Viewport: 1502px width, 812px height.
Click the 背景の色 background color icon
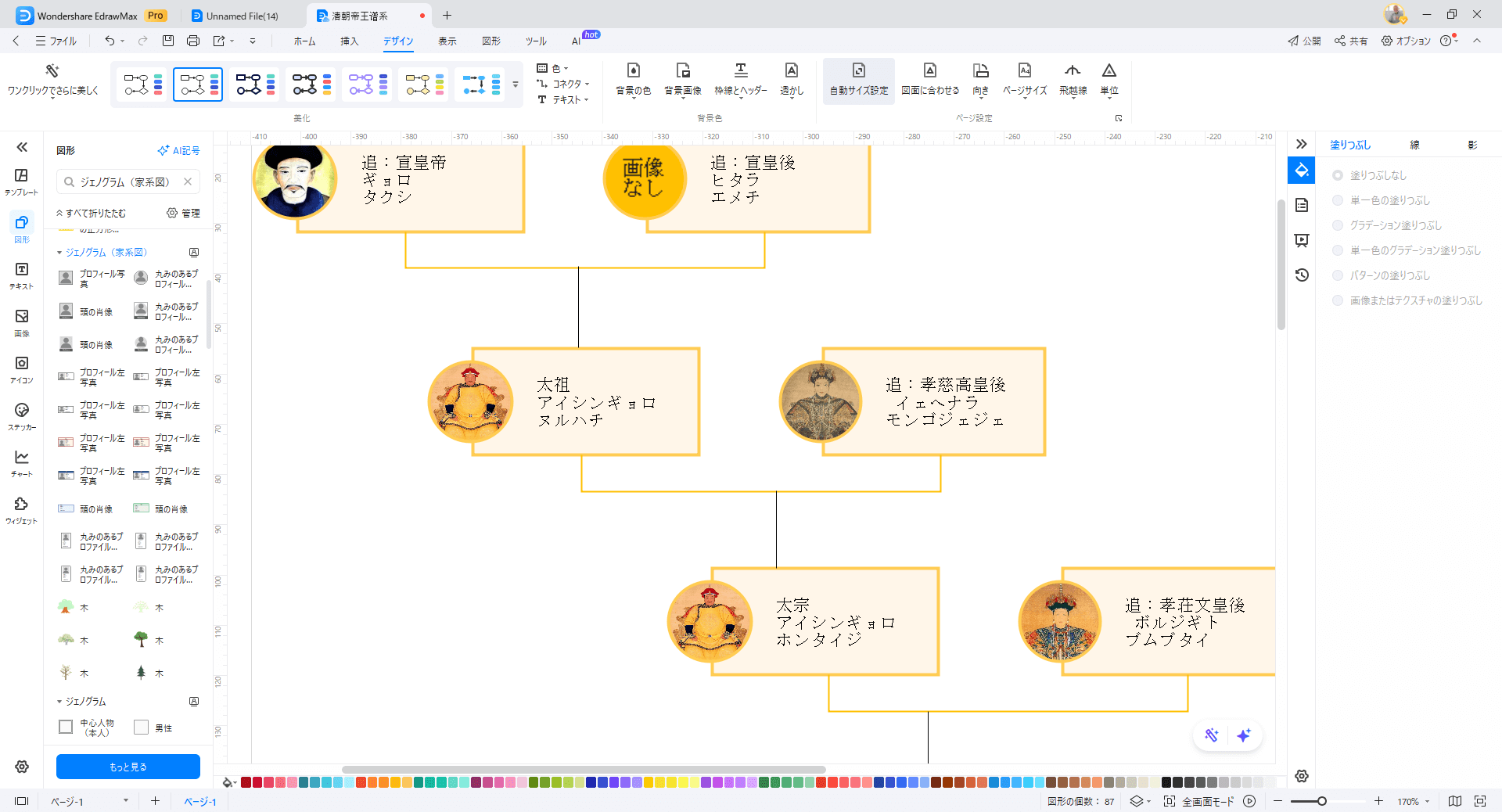coord(633,79)
